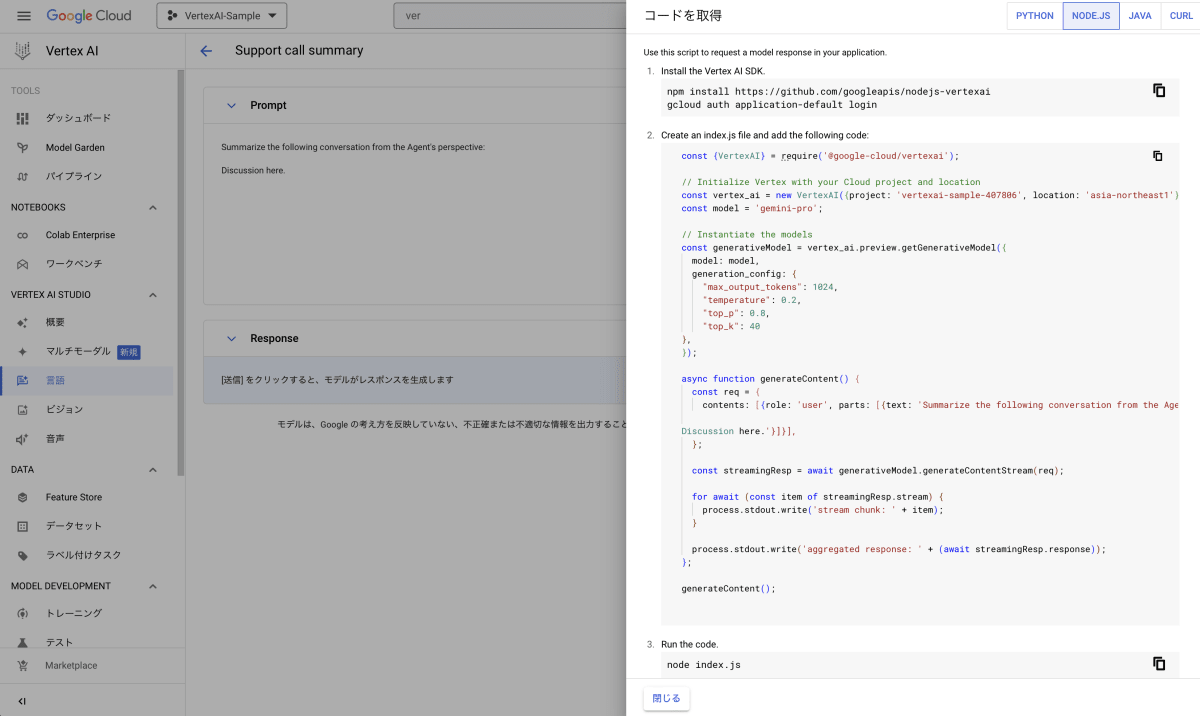Click the コードを取得 panel heading
This screenshot has width=1200, height=716.
pos(683,16)
